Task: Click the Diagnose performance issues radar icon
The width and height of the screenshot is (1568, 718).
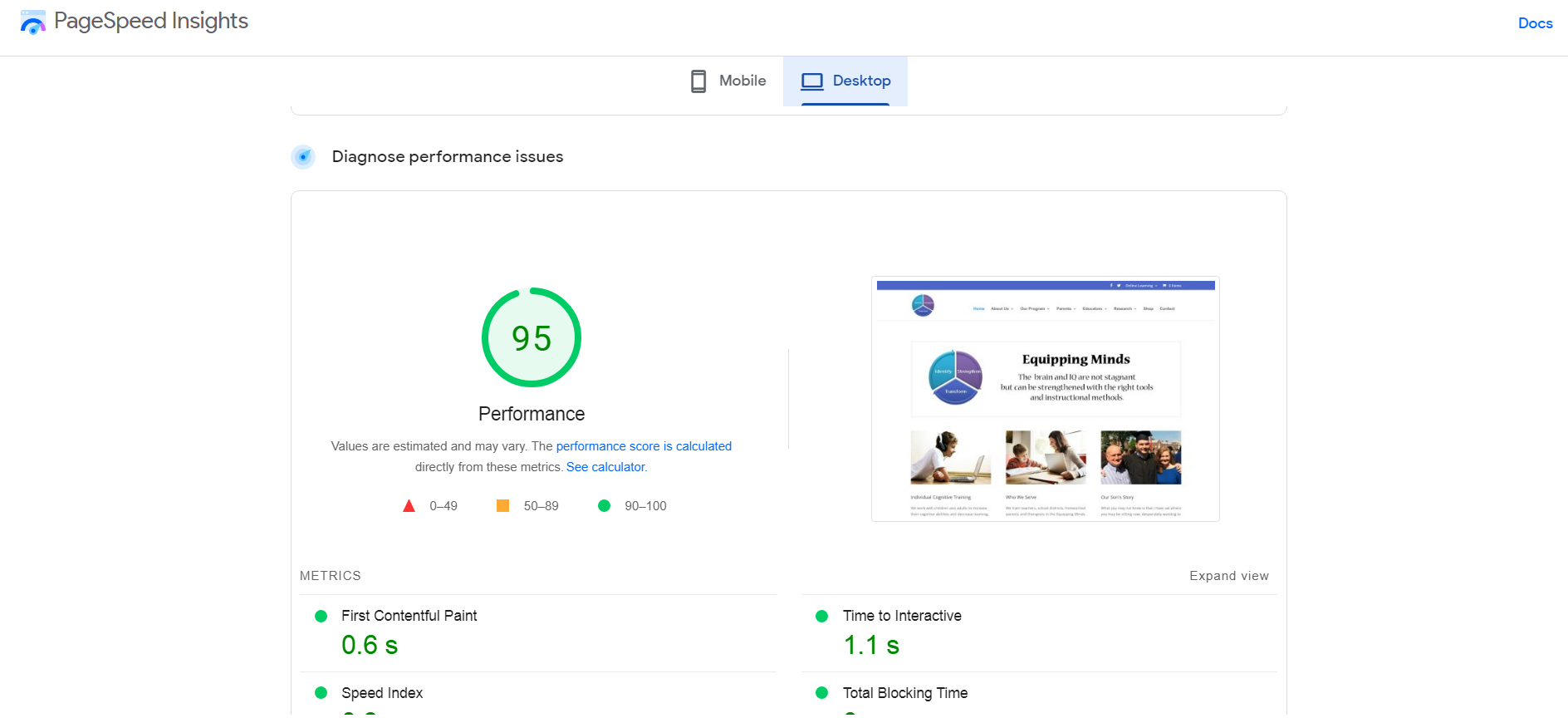Action: pyautogui.click(x=303, y=156)
